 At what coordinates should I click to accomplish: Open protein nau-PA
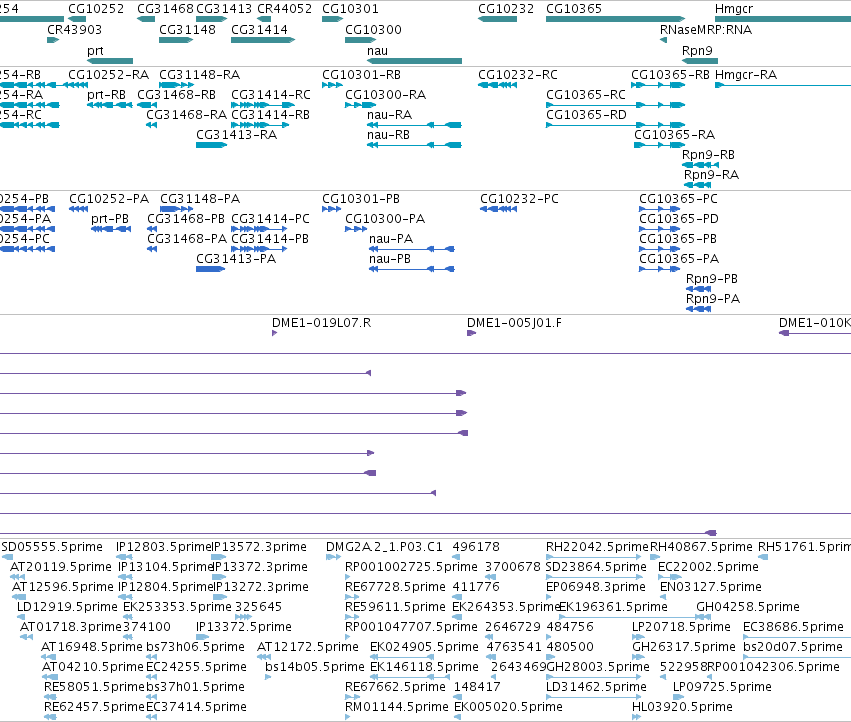pyautogui.click(x=391, y=239)
